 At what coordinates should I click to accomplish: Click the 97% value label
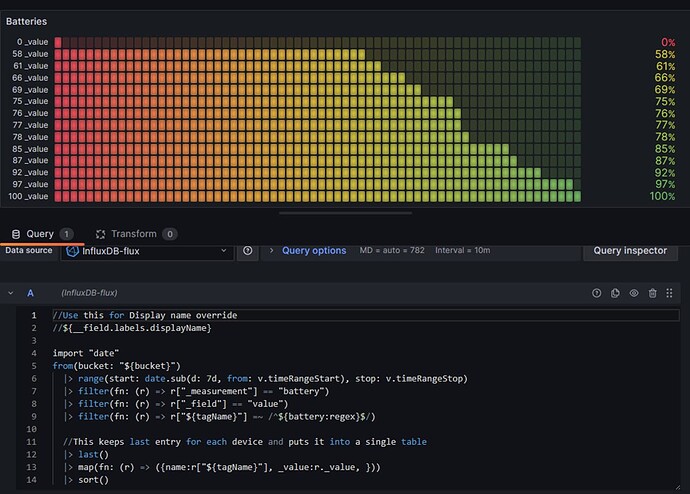coord(665,184)
